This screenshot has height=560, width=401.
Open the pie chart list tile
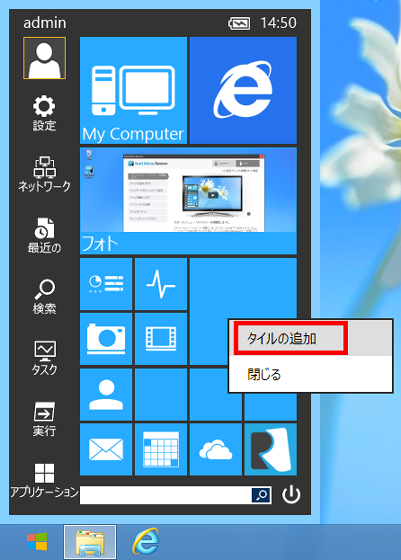click(106, 284)
